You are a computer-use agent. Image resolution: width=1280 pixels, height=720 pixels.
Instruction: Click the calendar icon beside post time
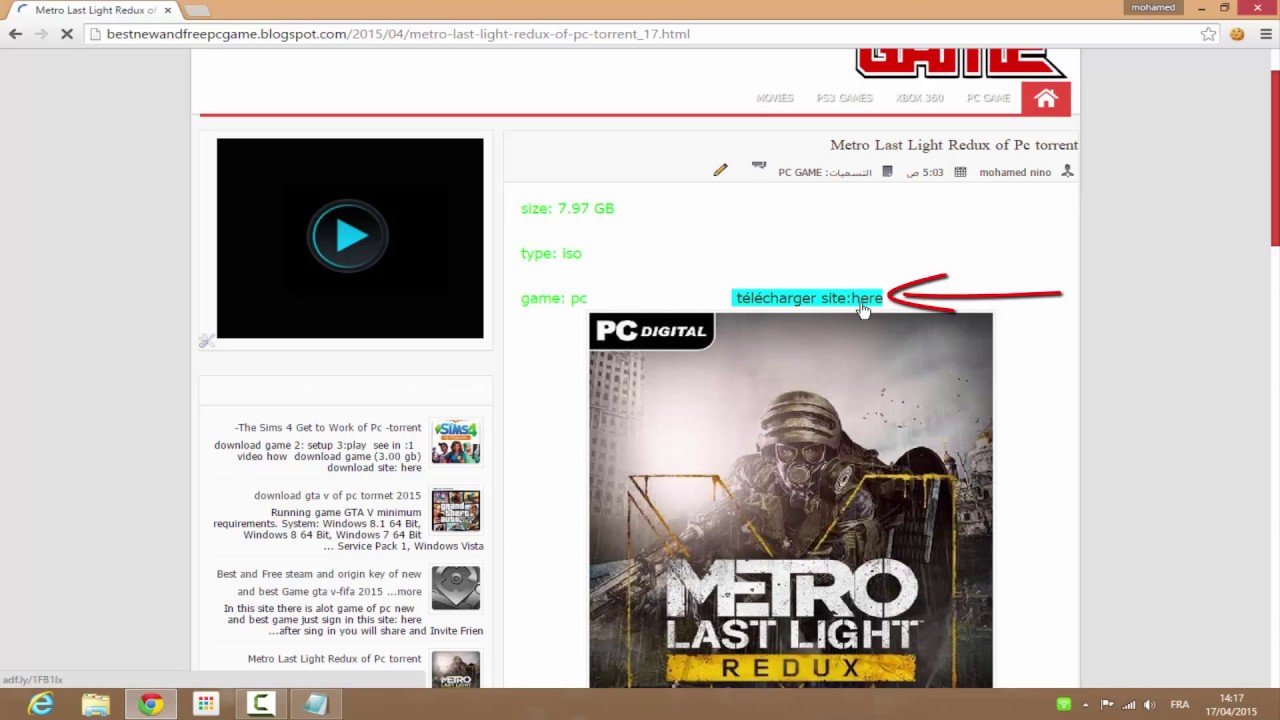tap(960, 172)
